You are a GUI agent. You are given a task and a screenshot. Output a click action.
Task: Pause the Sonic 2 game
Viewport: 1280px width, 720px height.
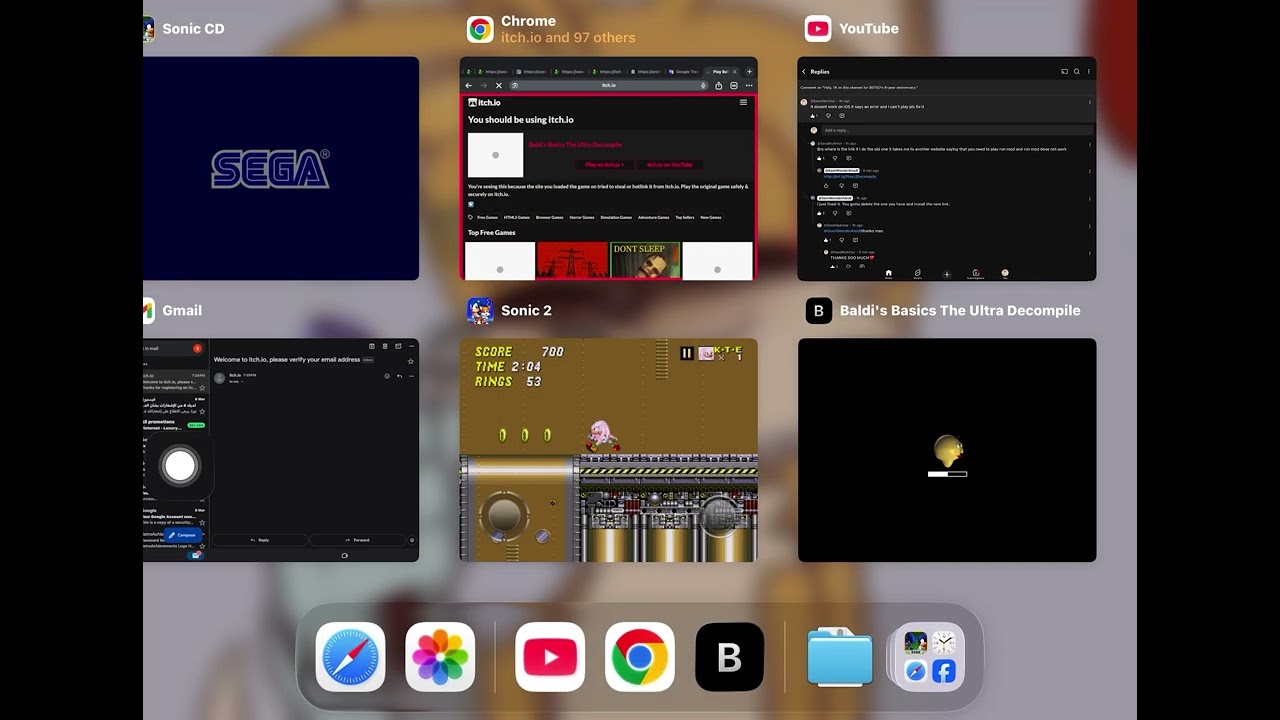tap(687, 353)
